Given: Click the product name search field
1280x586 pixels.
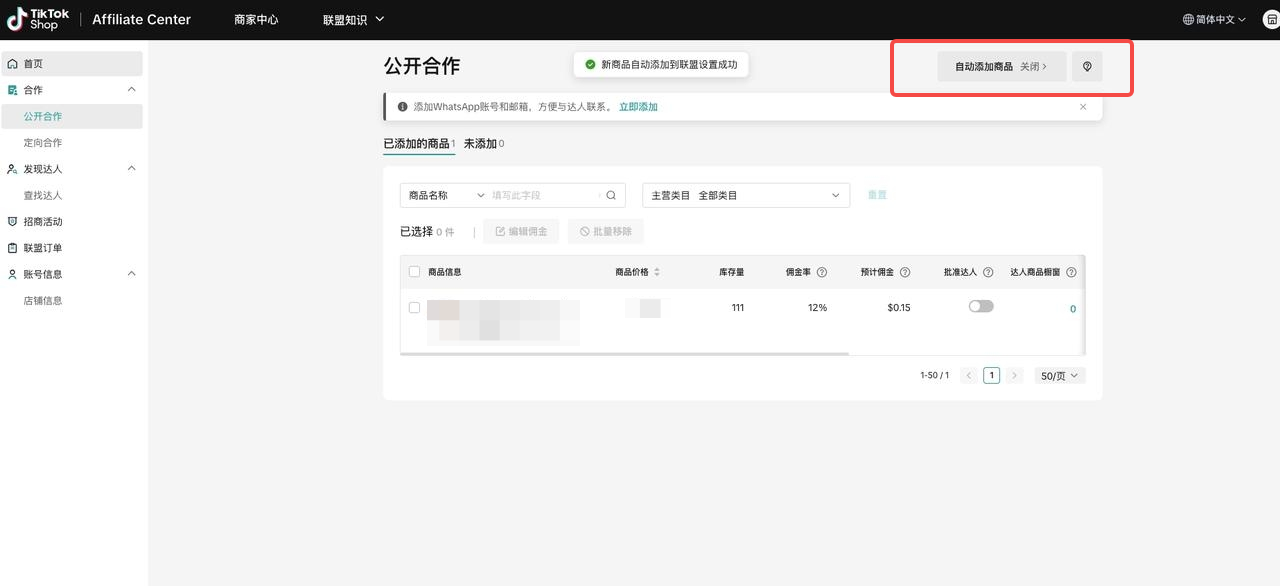Looking at the screenshot, I should [545, 196].
